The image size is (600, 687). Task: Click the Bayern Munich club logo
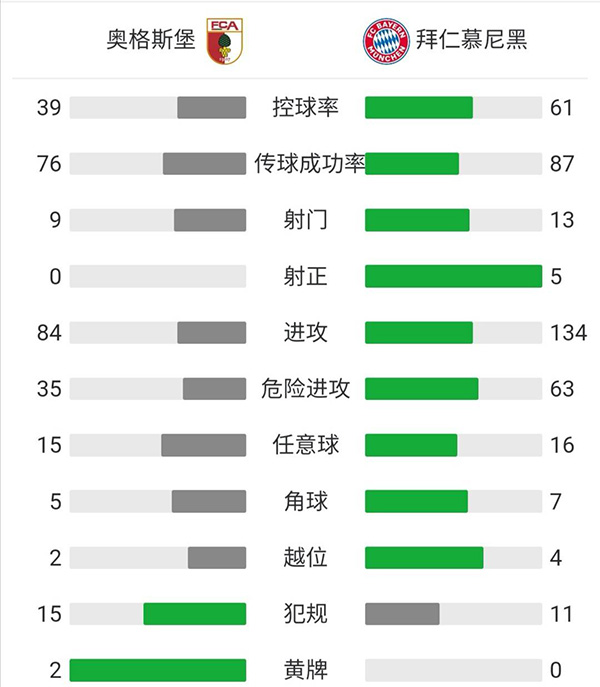tap(386, 41)
